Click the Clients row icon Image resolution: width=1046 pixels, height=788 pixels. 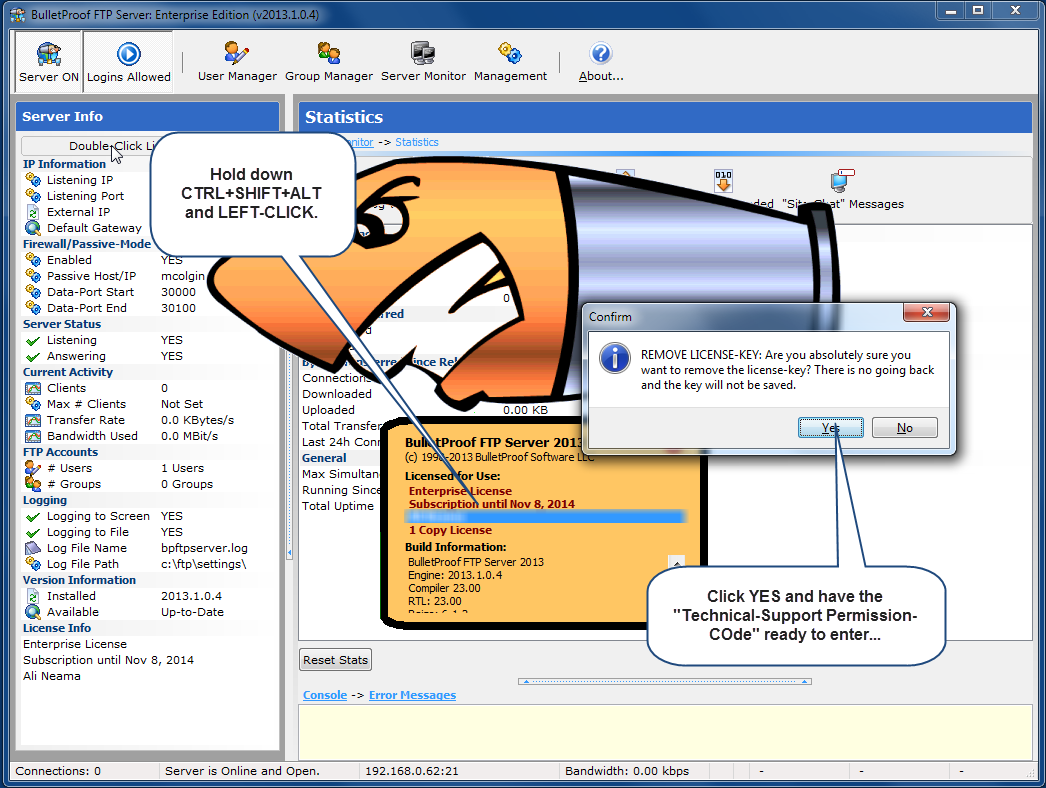33,388
